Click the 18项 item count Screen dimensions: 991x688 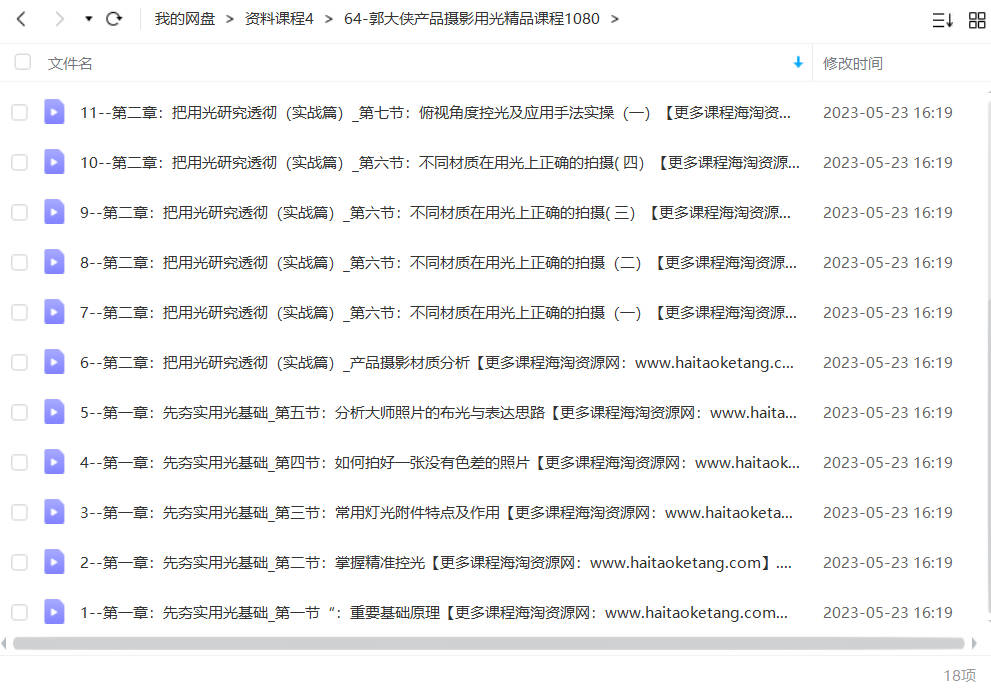(959, 675)
